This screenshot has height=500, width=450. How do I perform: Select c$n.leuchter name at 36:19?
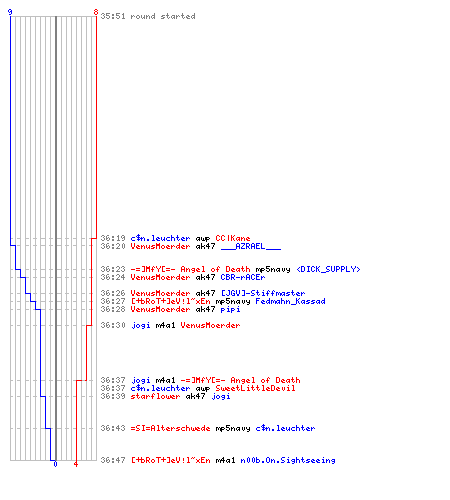click(x=160, y=238)
